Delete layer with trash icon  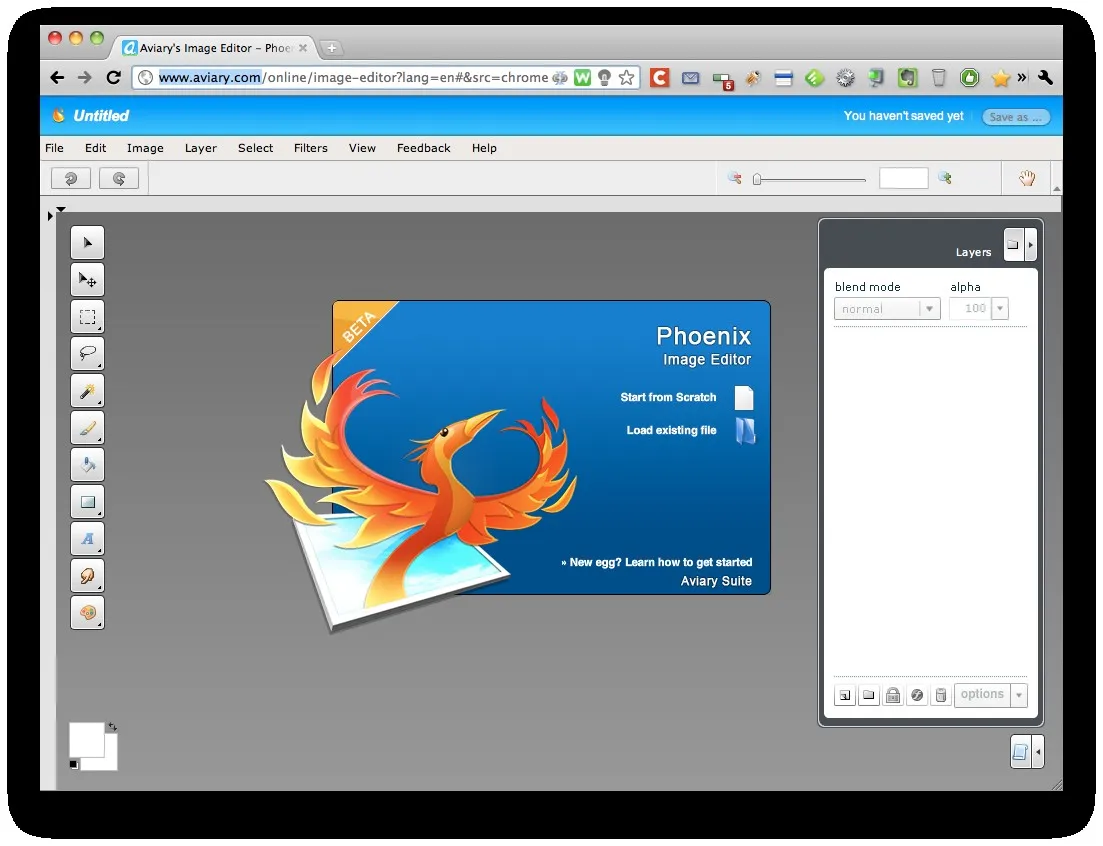(x=941, y=696)
